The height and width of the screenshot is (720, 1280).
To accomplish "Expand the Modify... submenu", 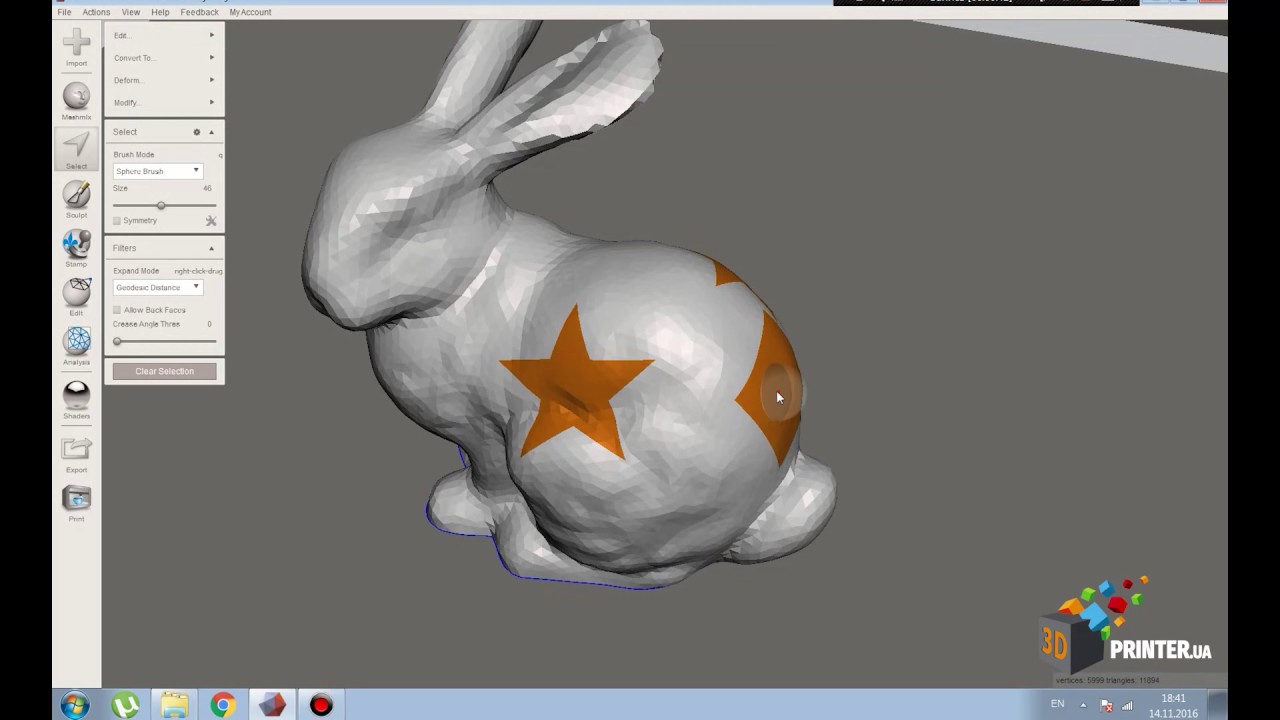I will tap(164, 102).
